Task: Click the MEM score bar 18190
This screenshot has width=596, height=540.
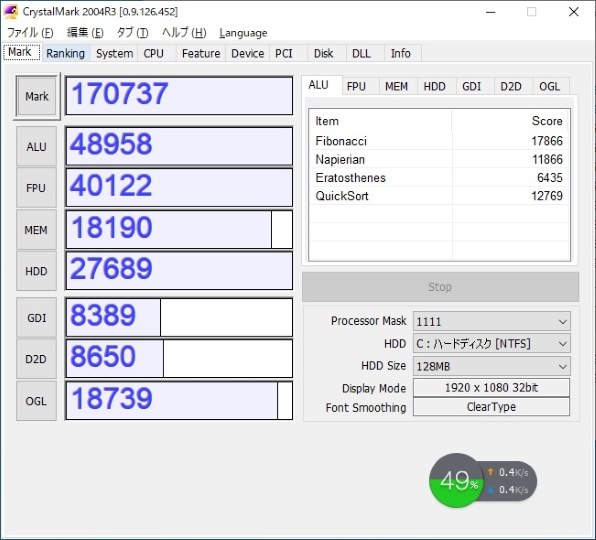Action: (x=179, y=230)
